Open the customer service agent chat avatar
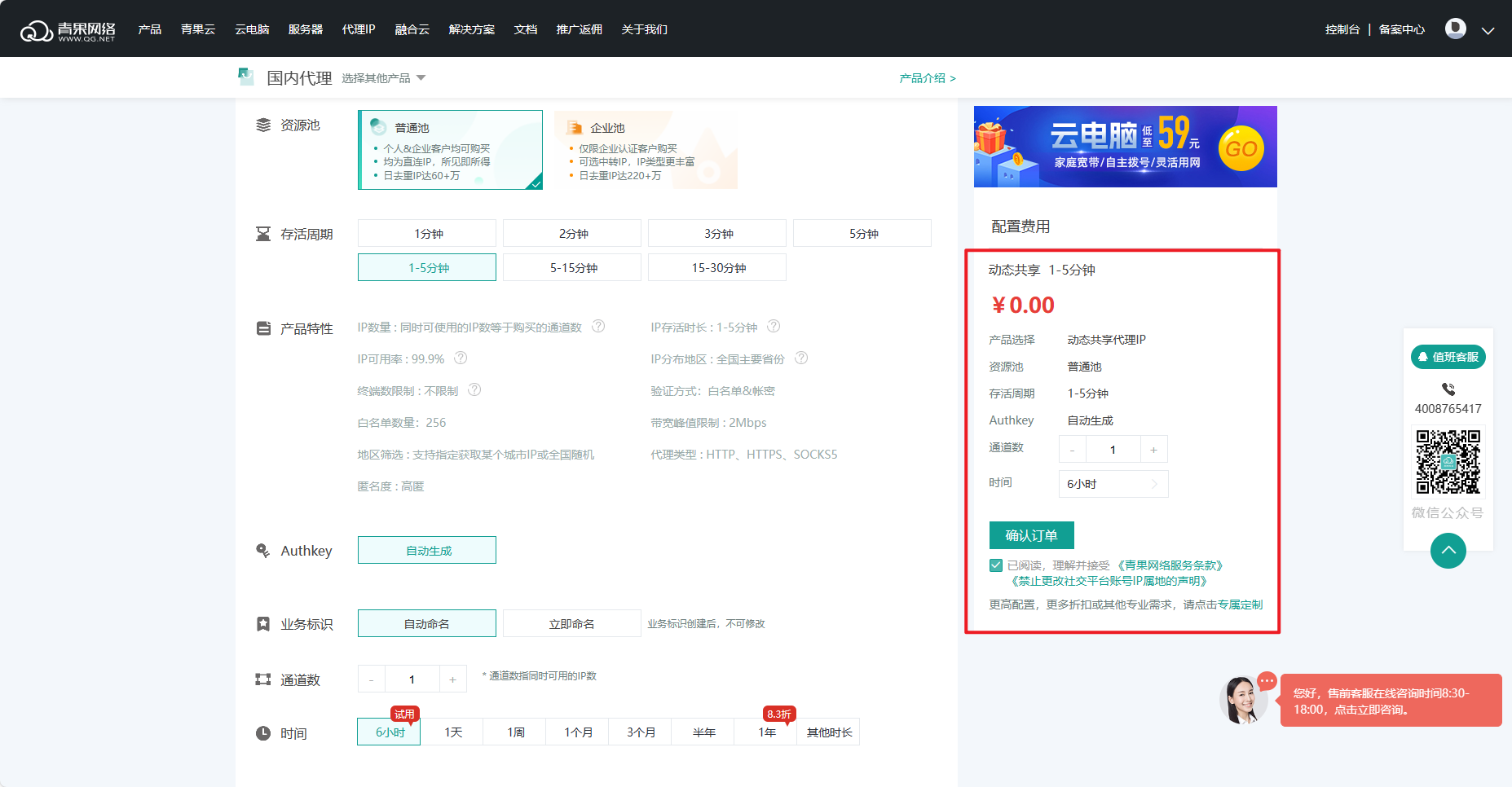 1242,699
